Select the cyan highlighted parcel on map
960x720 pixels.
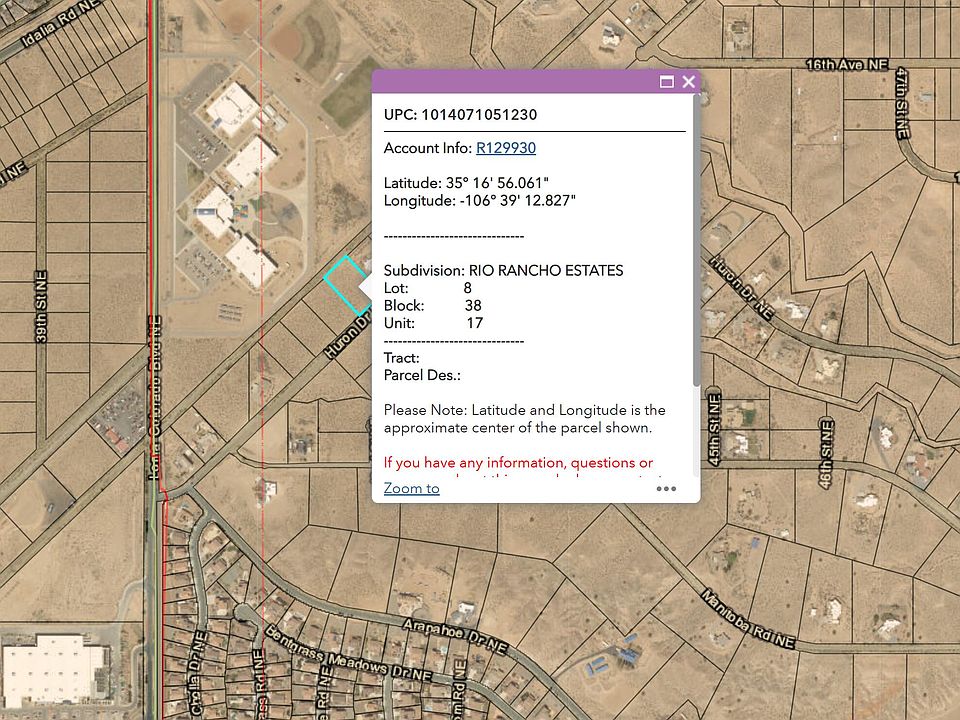pos(347,285)
